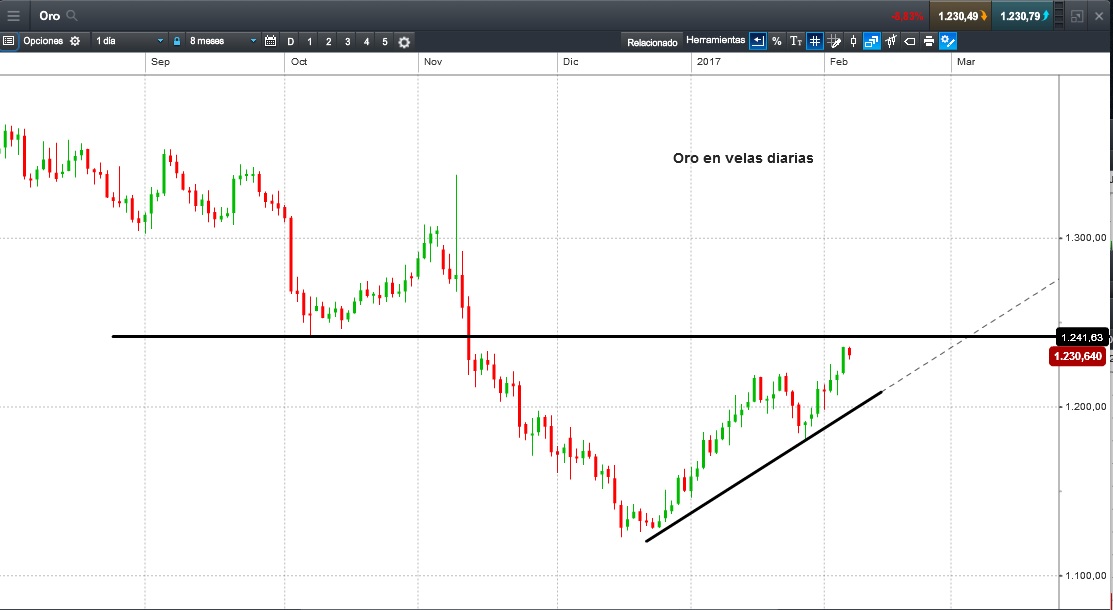Image resolution: width=1113 pixels, height=610 pixels.
Task: Open presets gear settings after button 5
Action: [x=404, y=42]
